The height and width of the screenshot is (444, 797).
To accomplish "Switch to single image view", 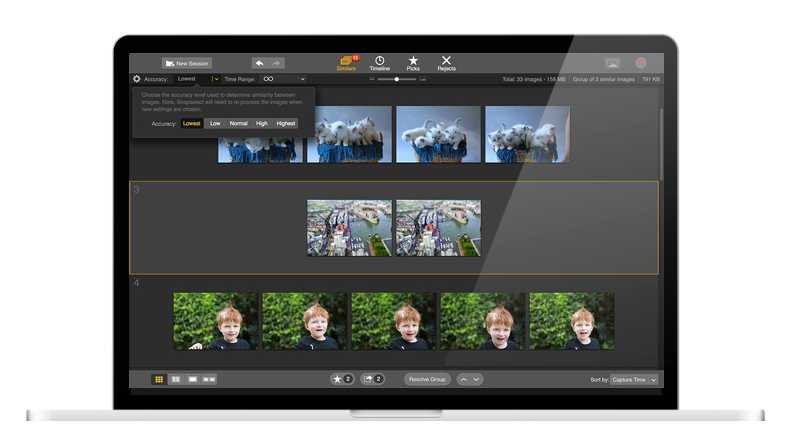I will [x=193, y=379].
